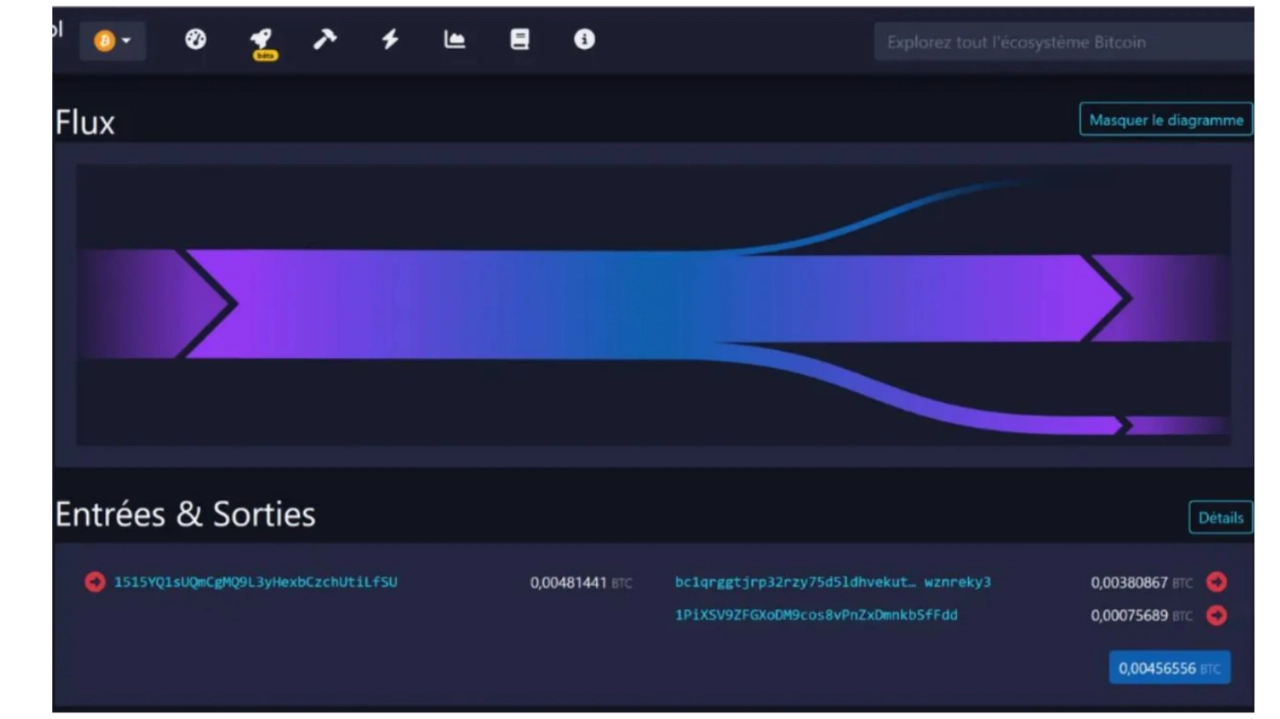Open the graphs chart icon
The image size is (1280, 719).
[455, 40]
